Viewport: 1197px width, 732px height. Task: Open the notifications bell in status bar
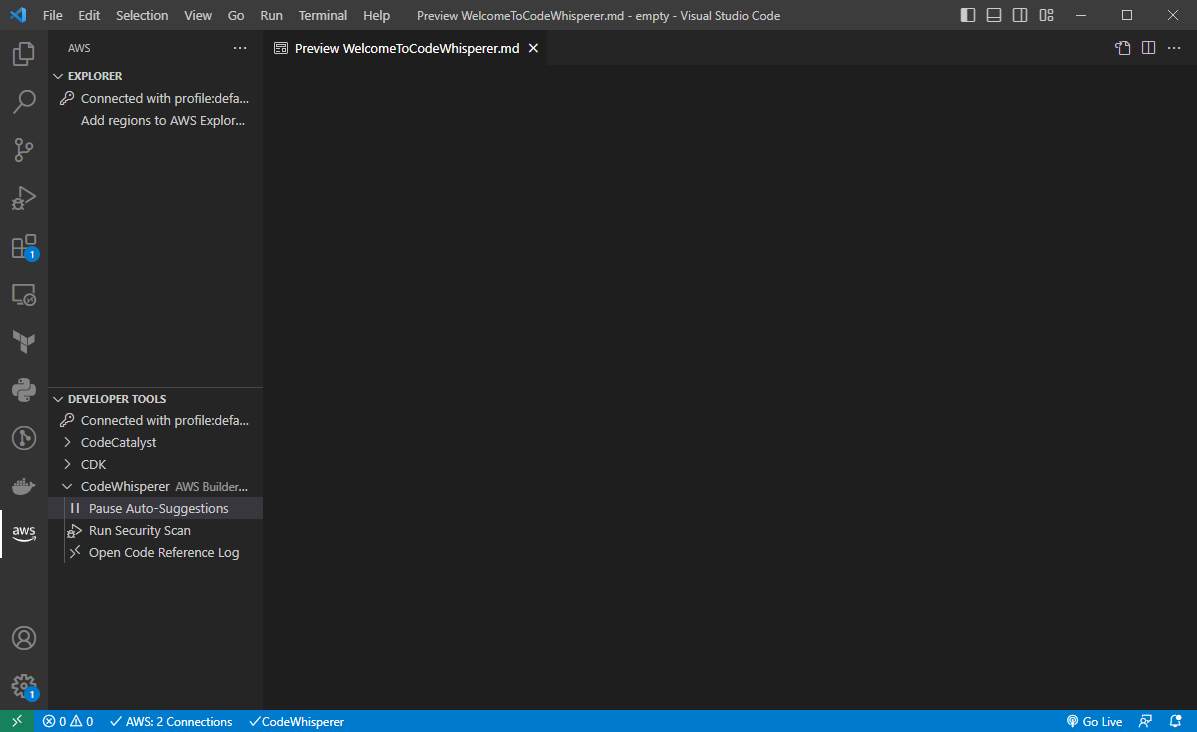click(1176, 721)
